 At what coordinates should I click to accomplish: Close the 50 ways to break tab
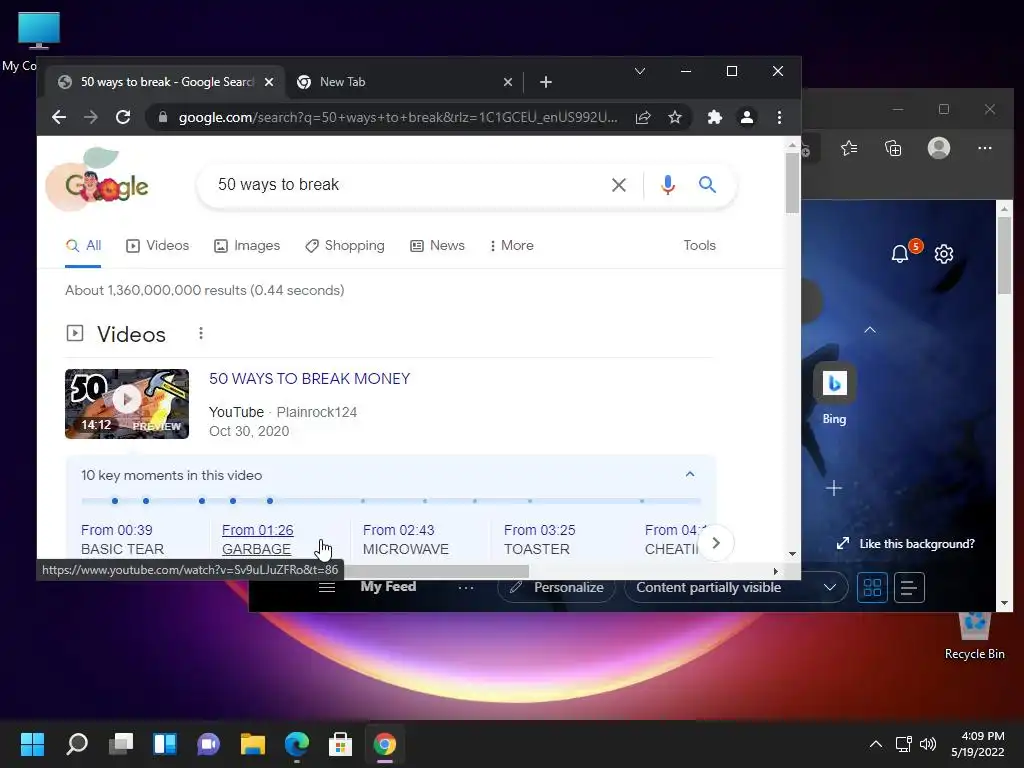269,82
